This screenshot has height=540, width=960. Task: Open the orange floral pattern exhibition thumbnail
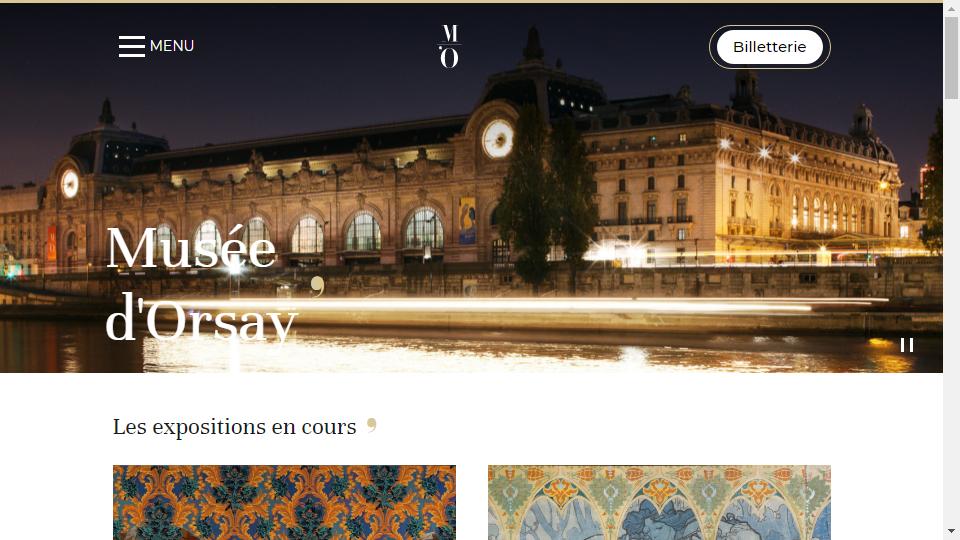click(284, 503)
